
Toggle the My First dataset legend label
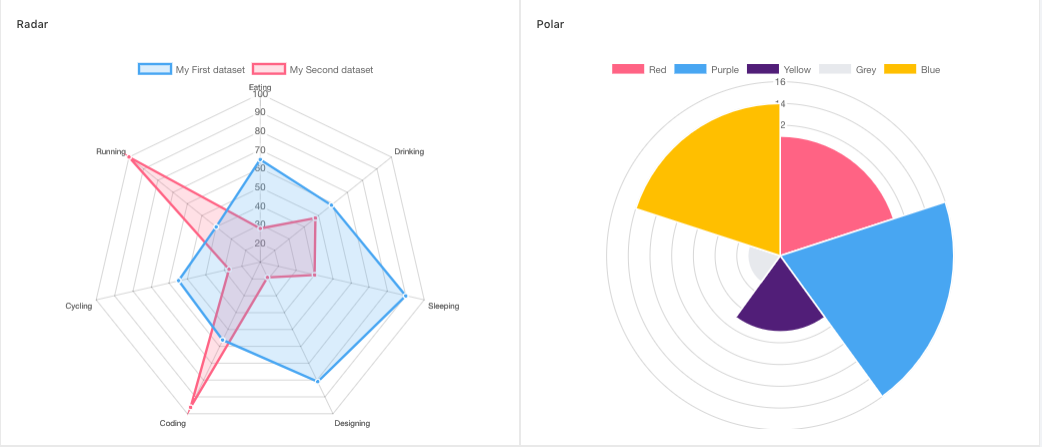(210, 70)
